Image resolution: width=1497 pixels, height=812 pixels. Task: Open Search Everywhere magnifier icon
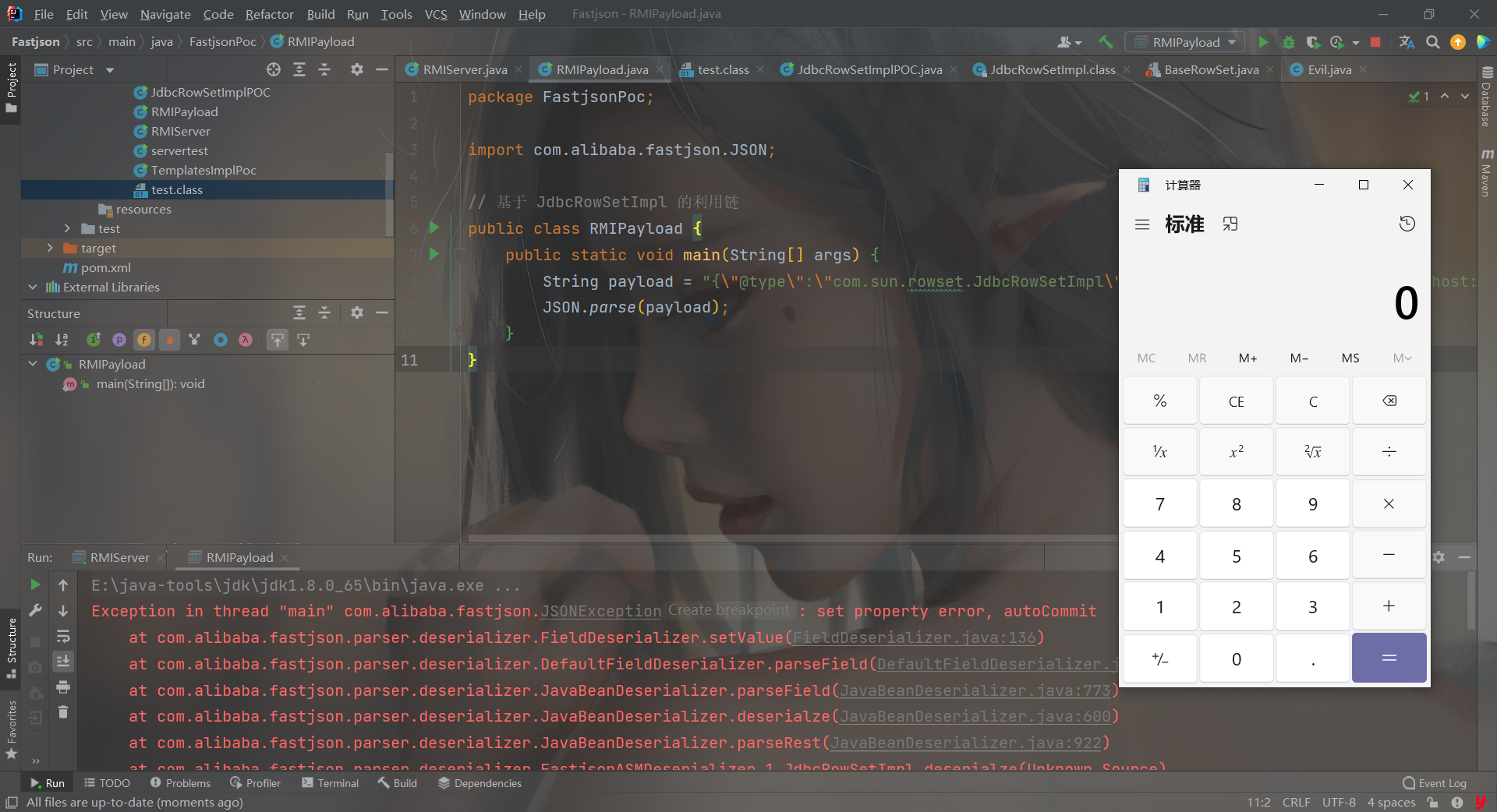tap(1432, 42)
